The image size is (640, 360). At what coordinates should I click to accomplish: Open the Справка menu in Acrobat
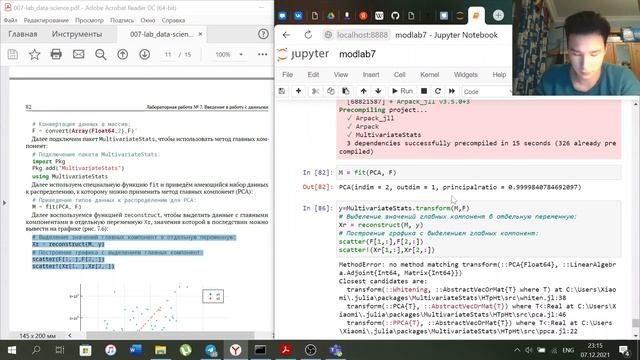[x=173, y=20]
